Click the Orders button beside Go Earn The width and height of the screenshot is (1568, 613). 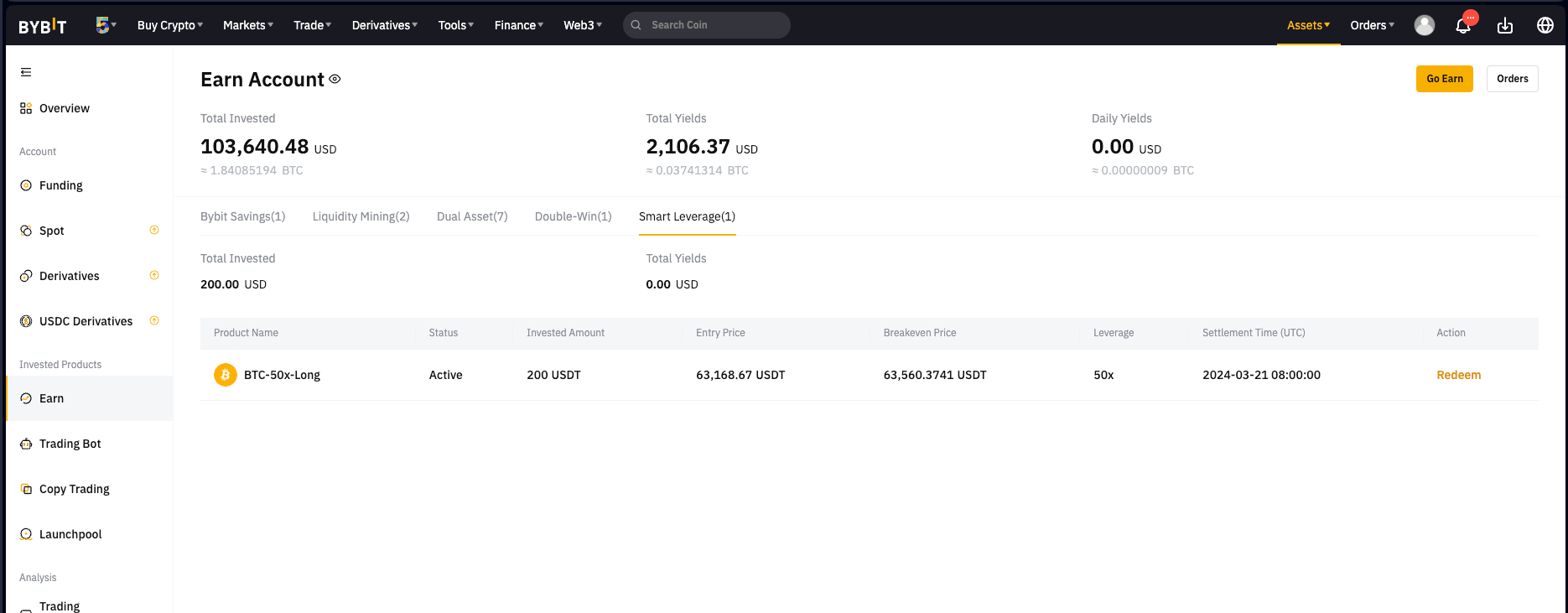[1513, 79]
